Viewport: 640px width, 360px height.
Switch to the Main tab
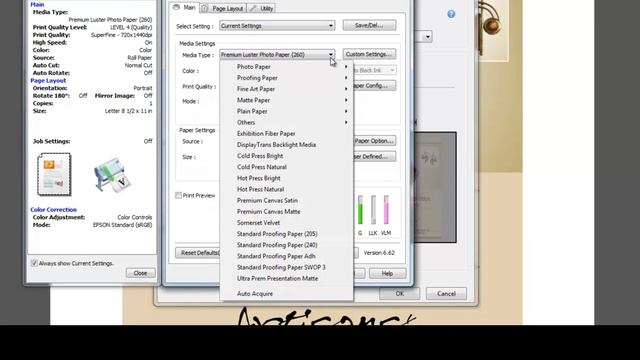pos(184,8)
